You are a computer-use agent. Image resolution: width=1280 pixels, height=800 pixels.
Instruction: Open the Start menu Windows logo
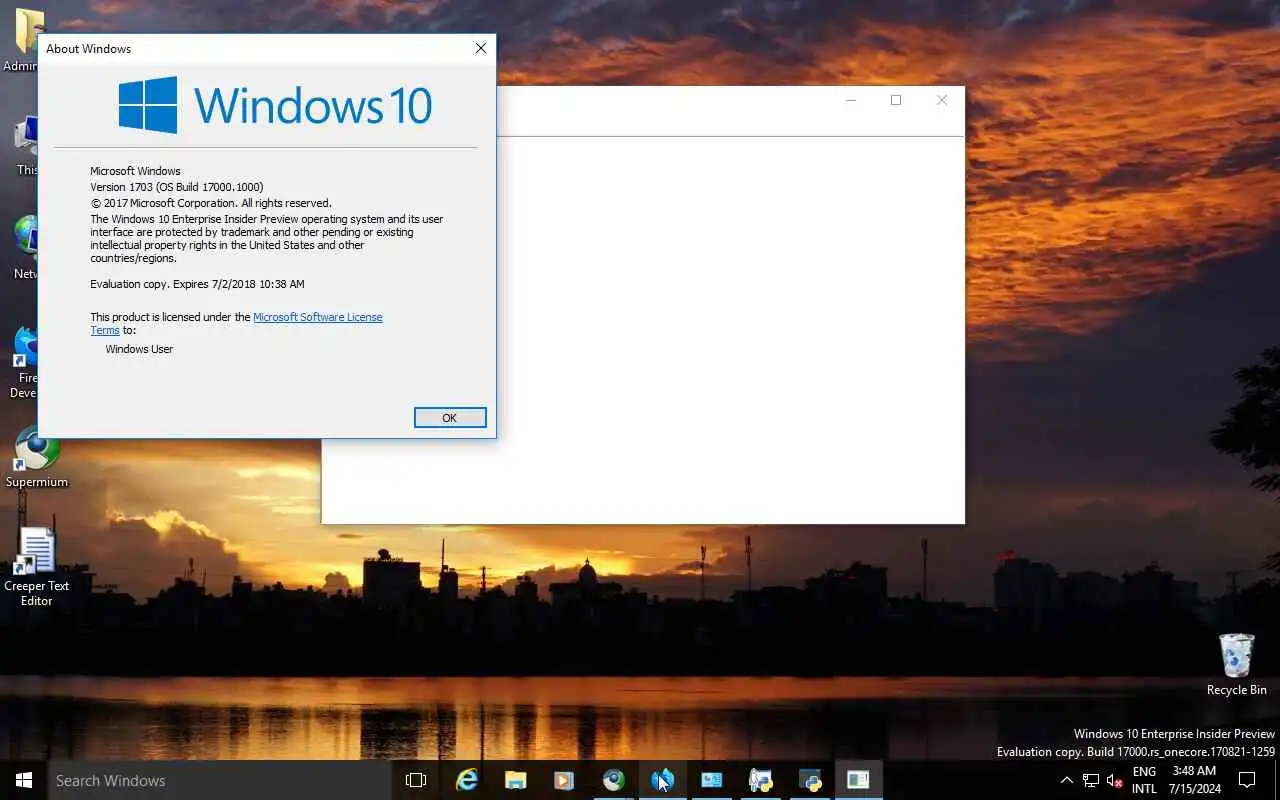coord(24,780)
